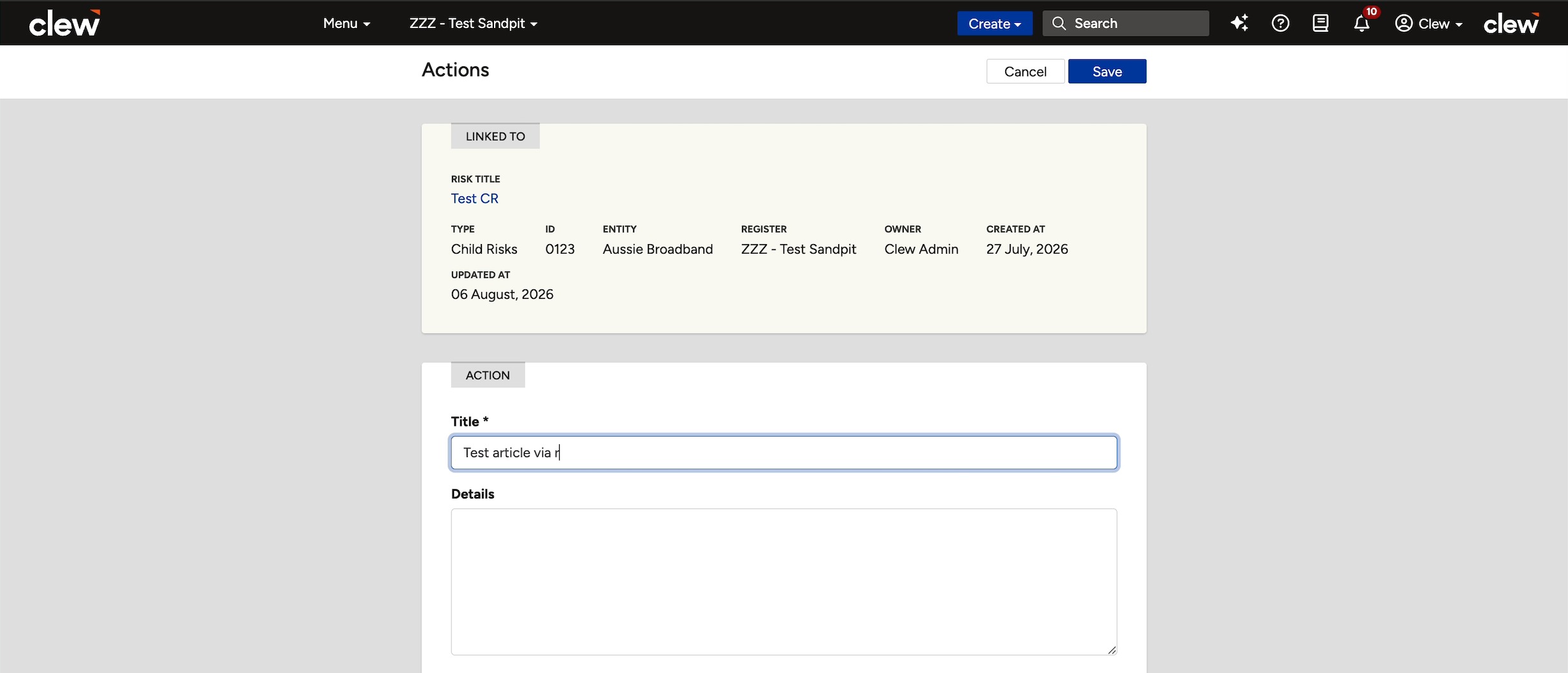Screen dimensions: 1568x673
Task: Click the Clew logo at top left
Action: pyautogui.click(x=64, y=23)
